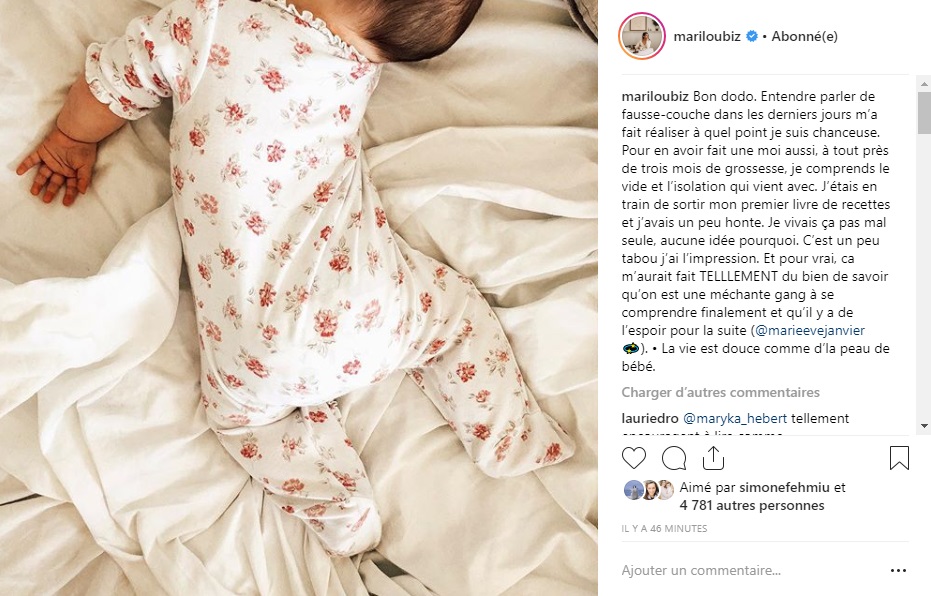Click the Il y a 46 minutes timestamp
This screenshot has width=931, height=596.
click(664, 528)
